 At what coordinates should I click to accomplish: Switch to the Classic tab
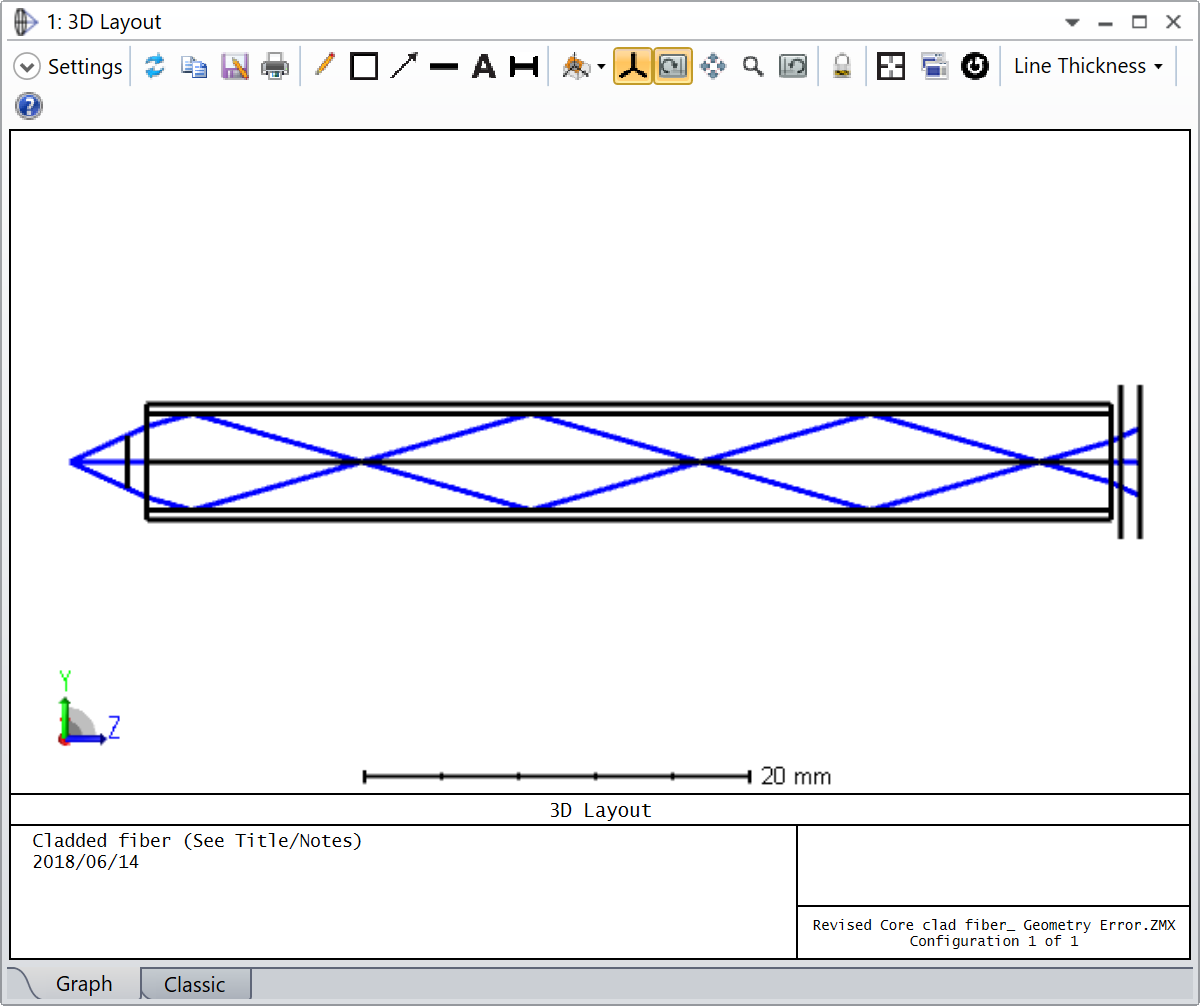coord(195,984)
